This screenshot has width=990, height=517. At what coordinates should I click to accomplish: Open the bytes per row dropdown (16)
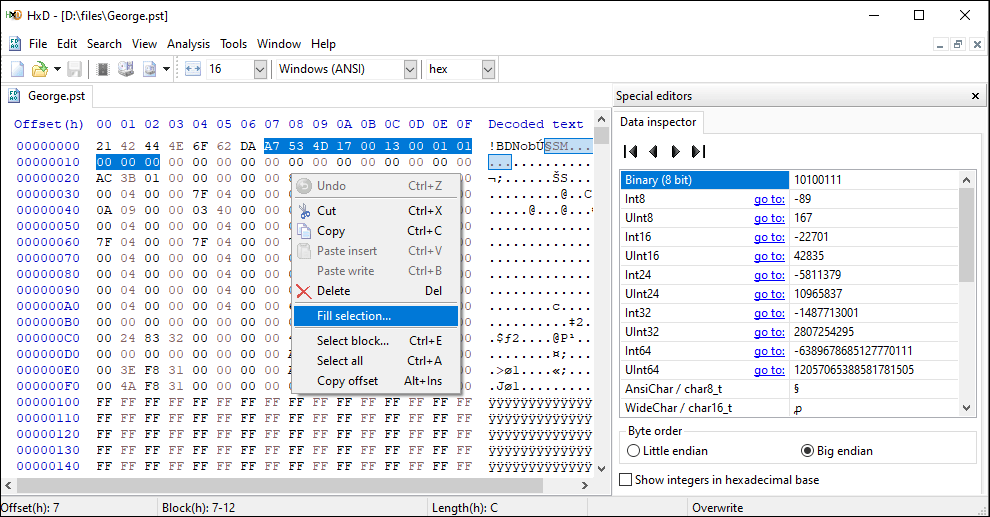coord(260,69)
